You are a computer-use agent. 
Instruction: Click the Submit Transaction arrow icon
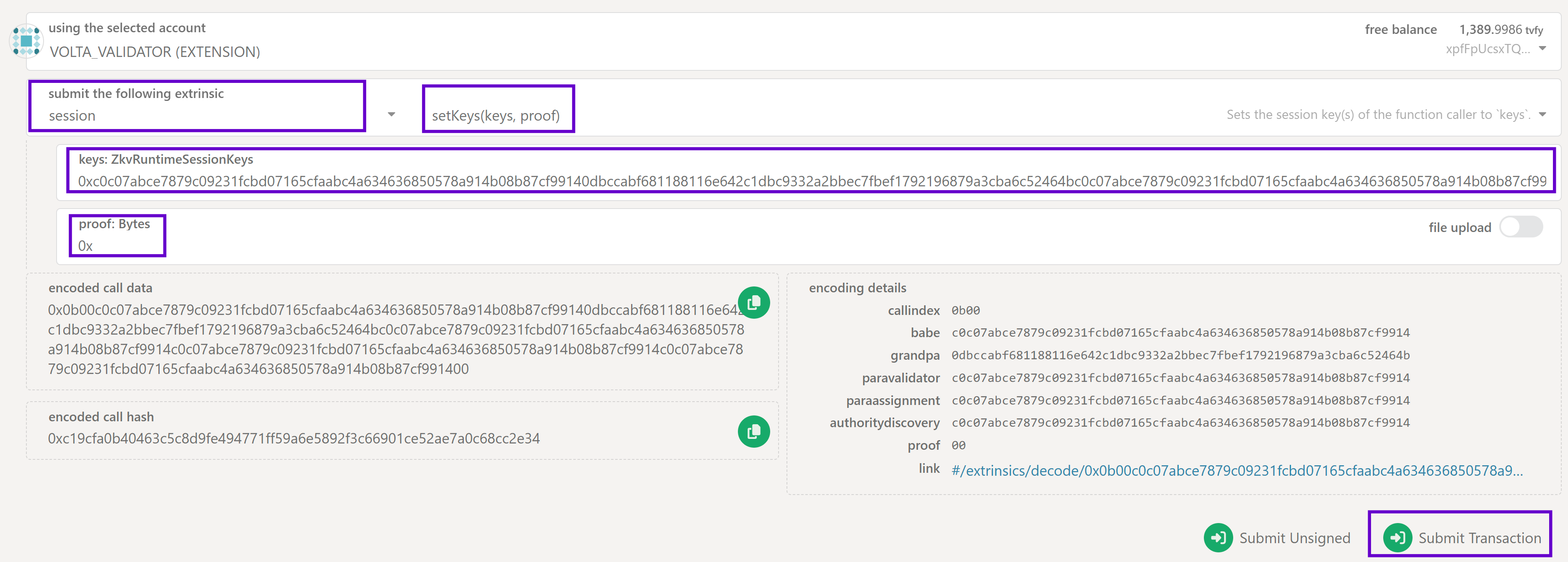tap(1397, 538)
